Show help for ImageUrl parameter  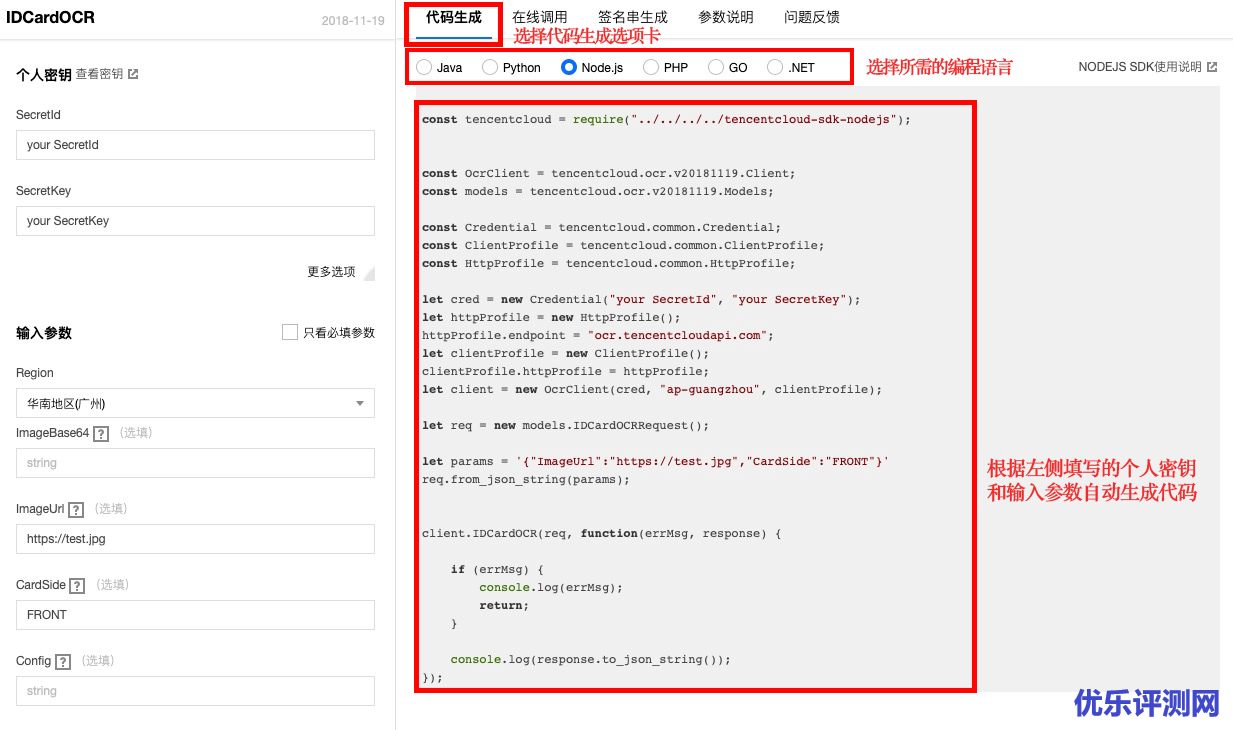coord(76,510)
